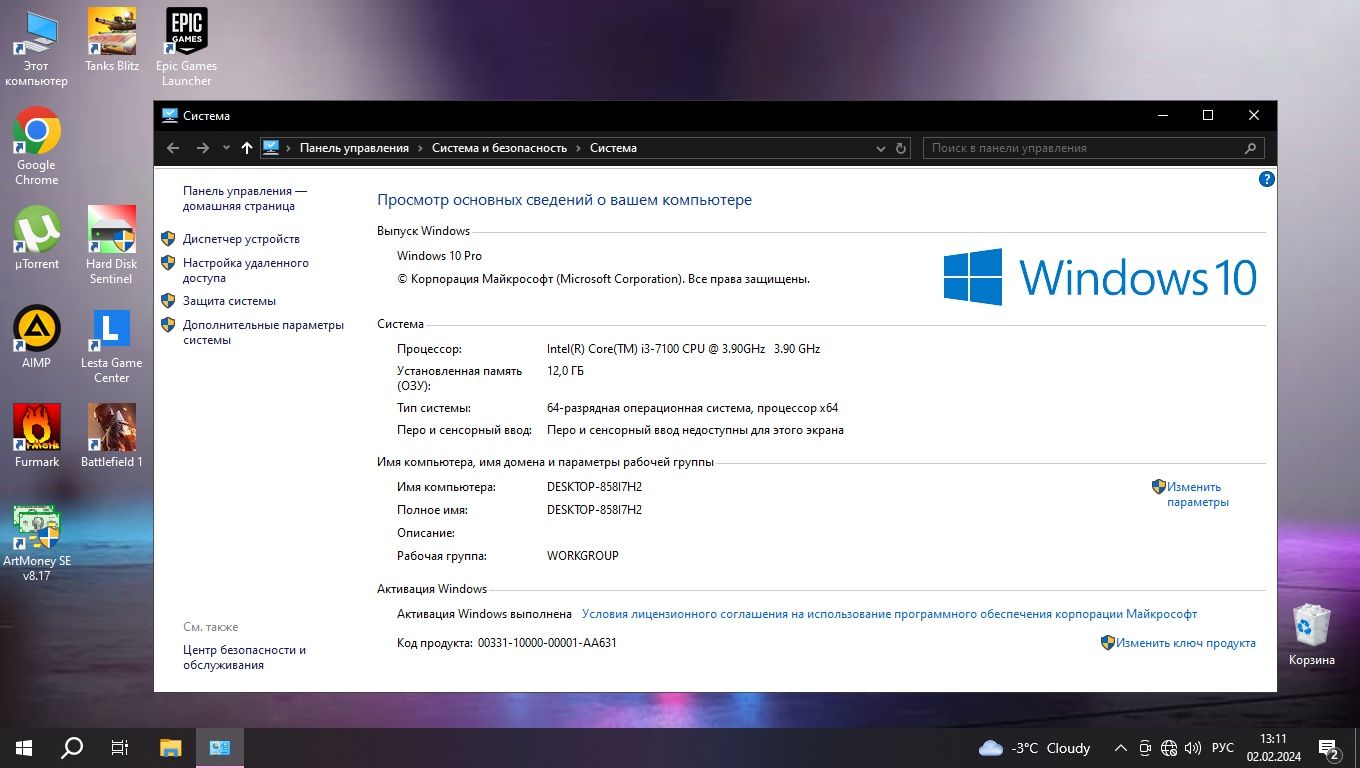Click Система и безопасность breadcrumb
Viewport: 1360px width, 768px height.
point(499,148)
